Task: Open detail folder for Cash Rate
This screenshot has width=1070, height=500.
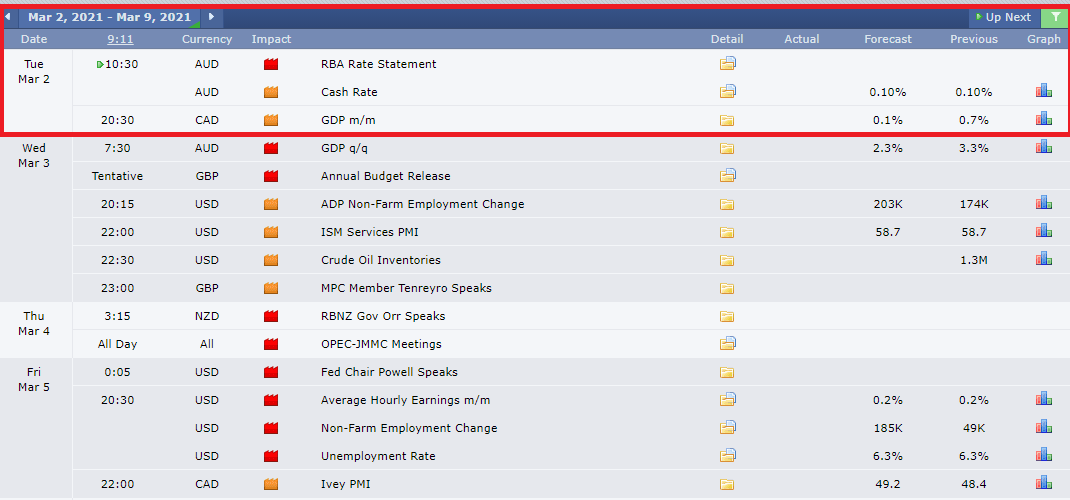Action: pos(727,91)
